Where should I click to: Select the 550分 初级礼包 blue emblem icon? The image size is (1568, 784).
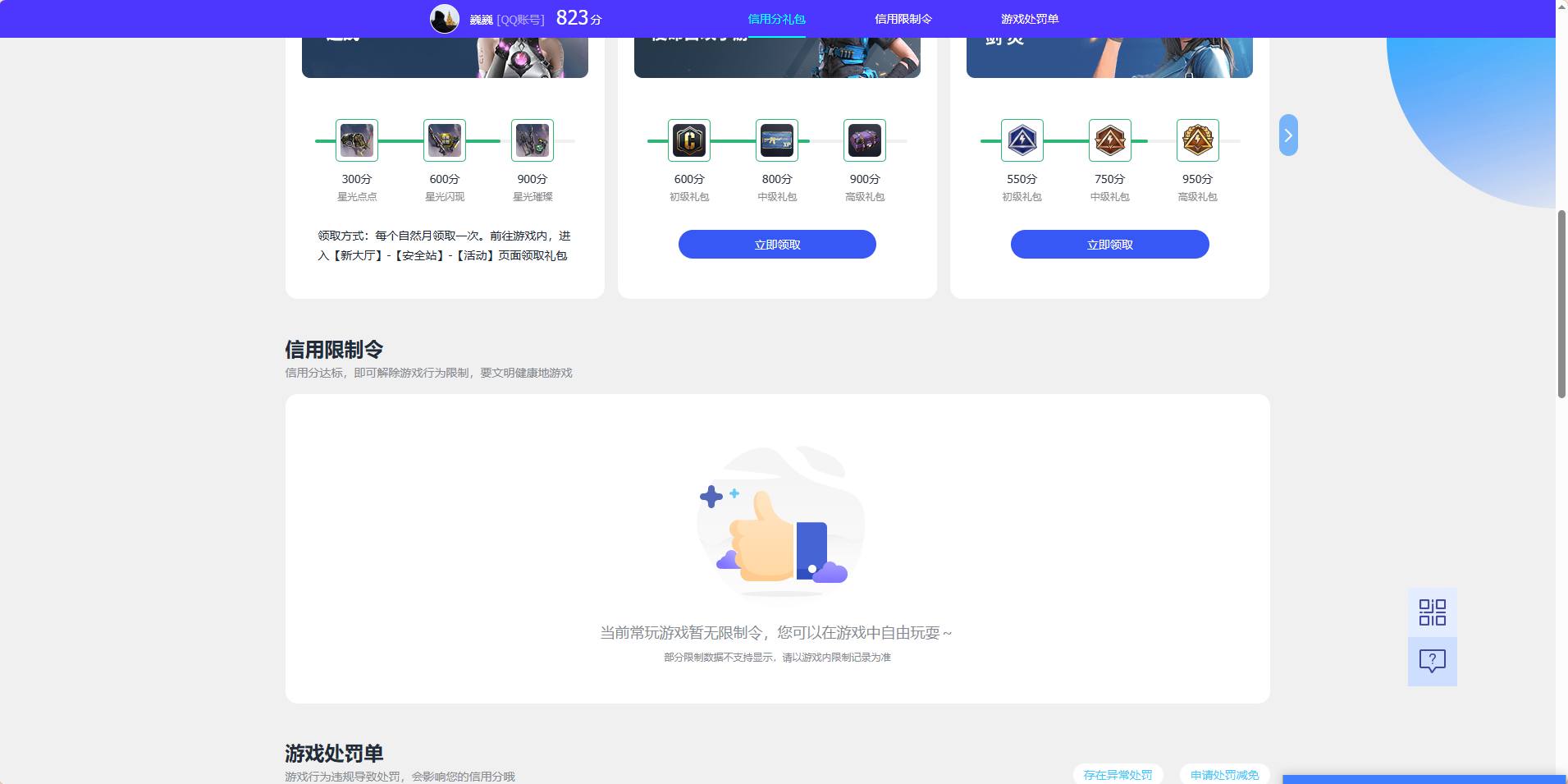[x=1022, y=140]
